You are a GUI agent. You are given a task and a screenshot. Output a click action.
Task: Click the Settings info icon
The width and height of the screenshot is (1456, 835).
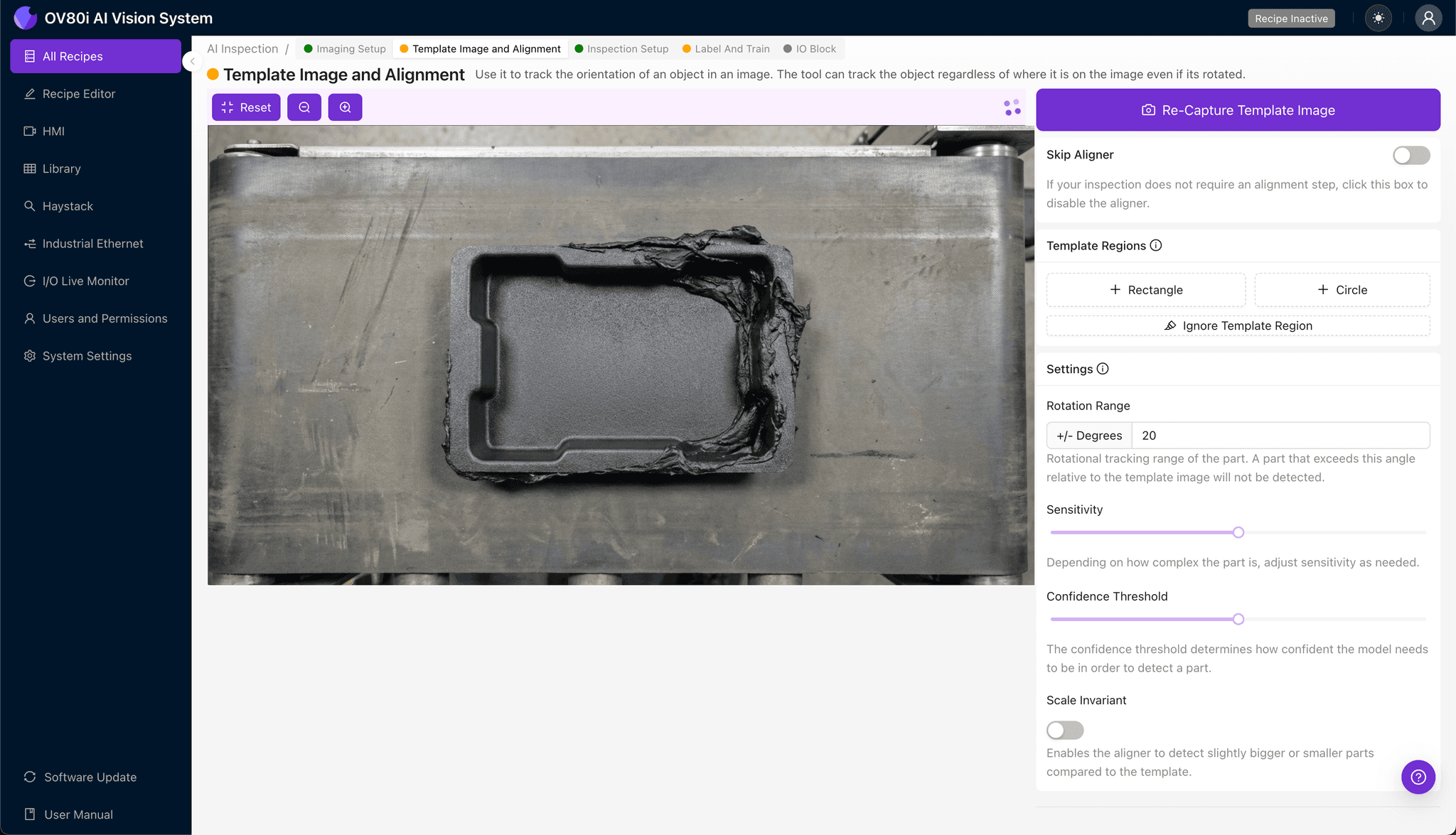click(x=1103, y=369)
